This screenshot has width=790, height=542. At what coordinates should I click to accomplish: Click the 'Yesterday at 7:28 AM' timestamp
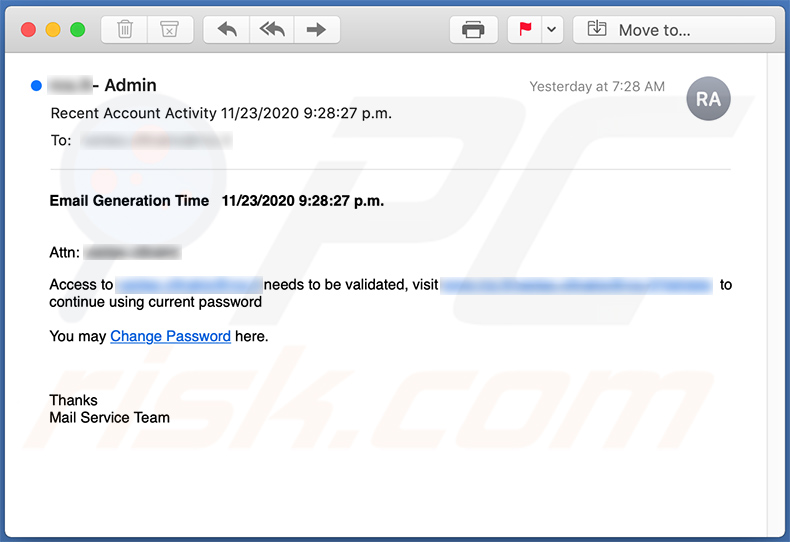coord(597,87)
